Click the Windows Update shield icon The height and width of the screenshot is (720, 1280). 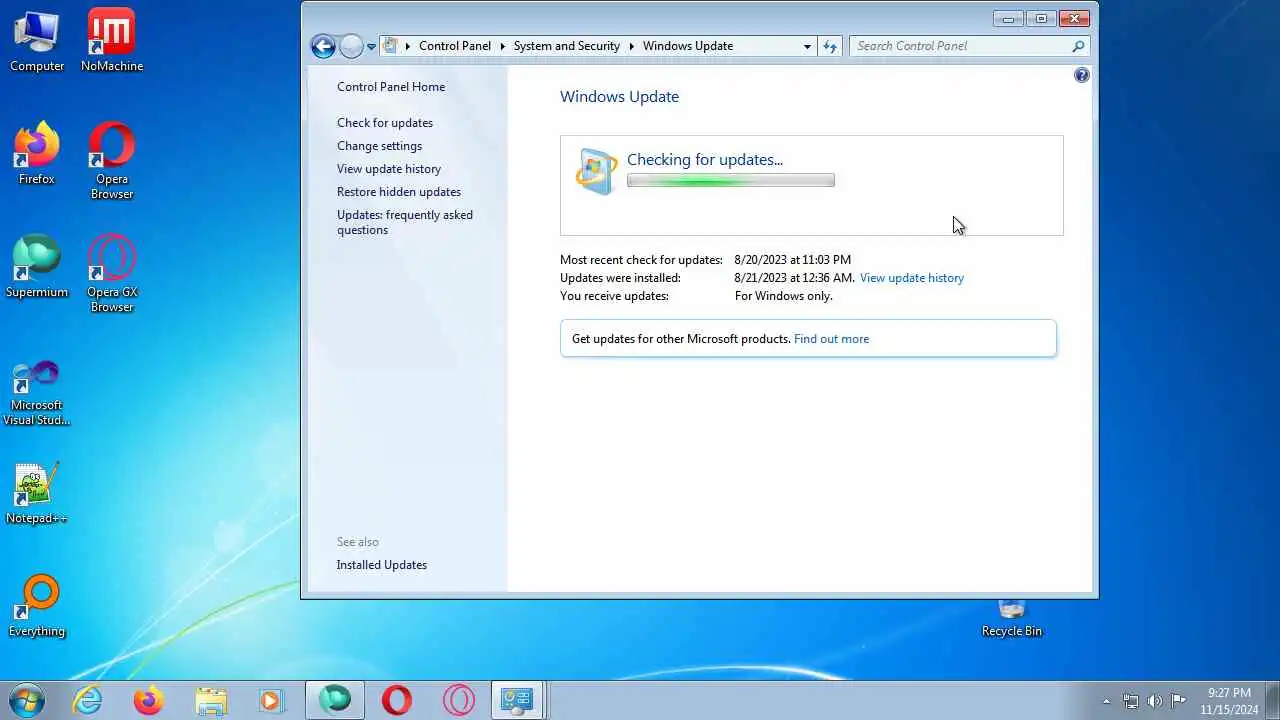[596, 171]
